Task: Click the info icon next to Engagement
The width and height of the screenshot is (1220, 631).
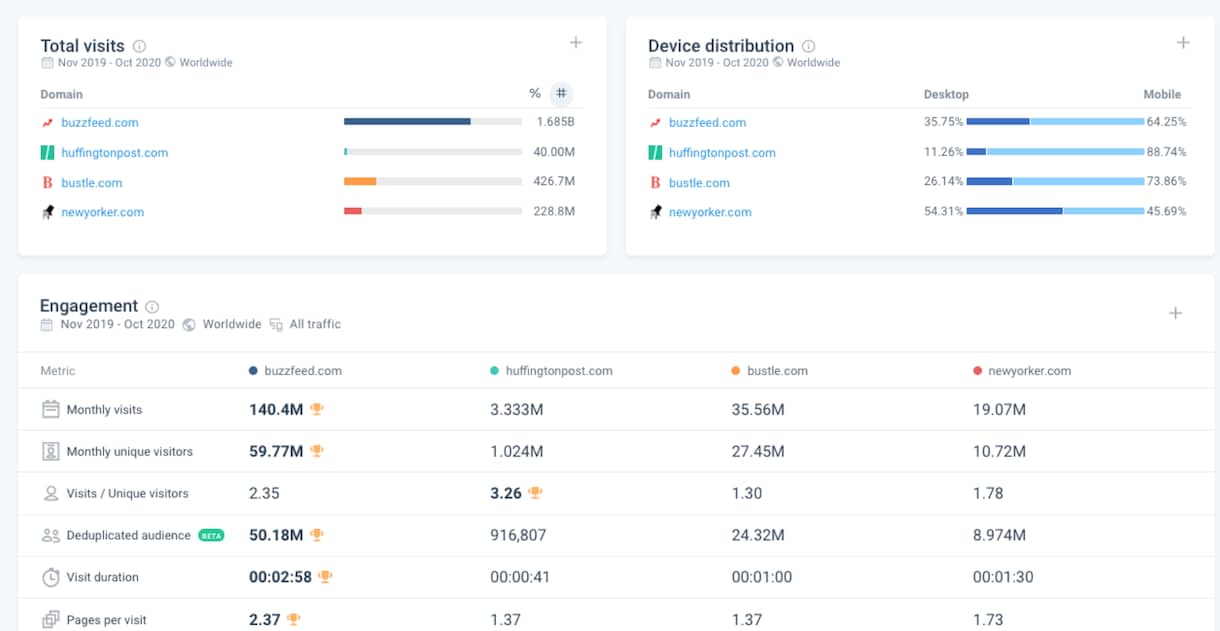Action: 152,307
